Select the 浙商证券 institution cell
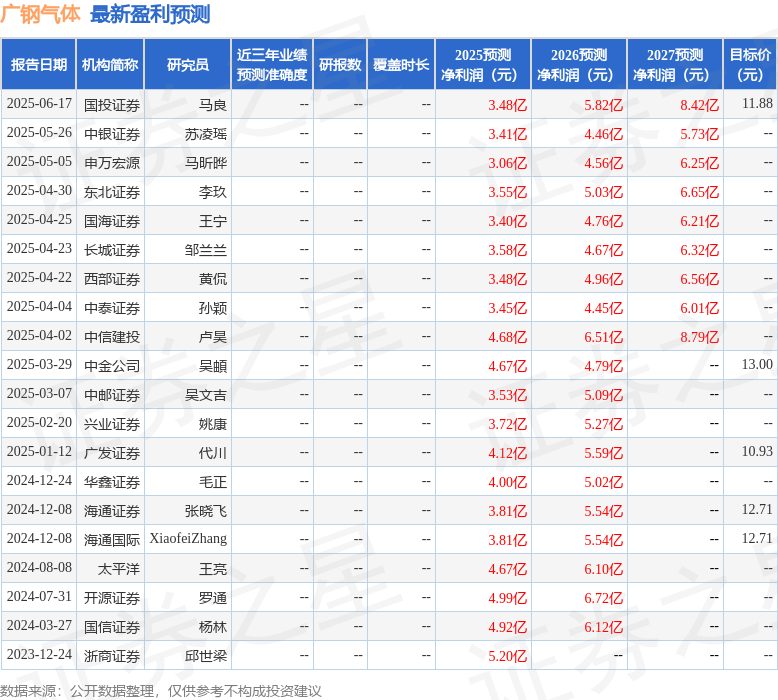Viewport: 778px width, 700px height. (112, 656)
